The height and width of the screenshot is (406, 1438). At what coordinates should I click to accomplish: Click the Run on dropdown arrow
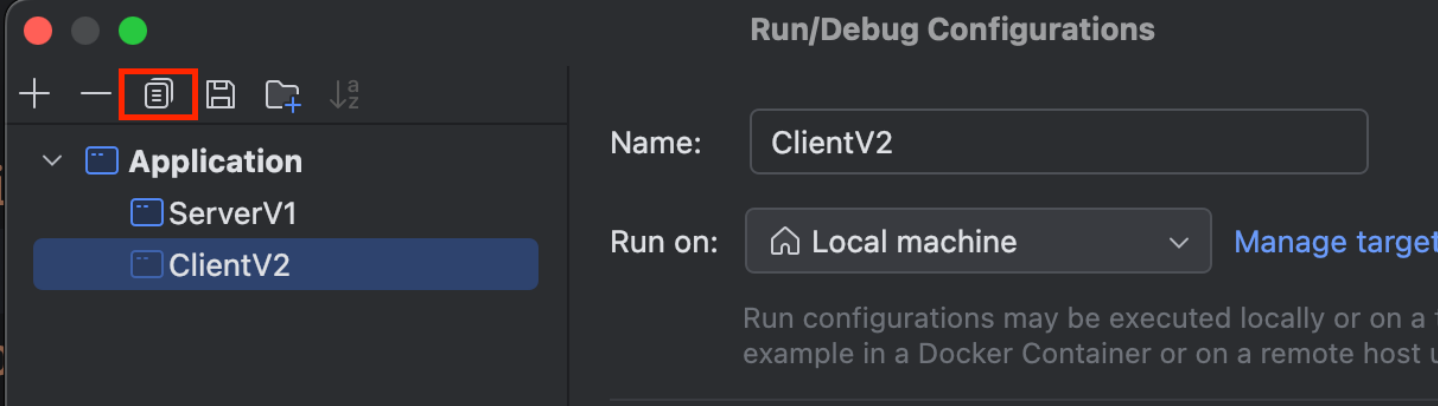(1179, 242)
